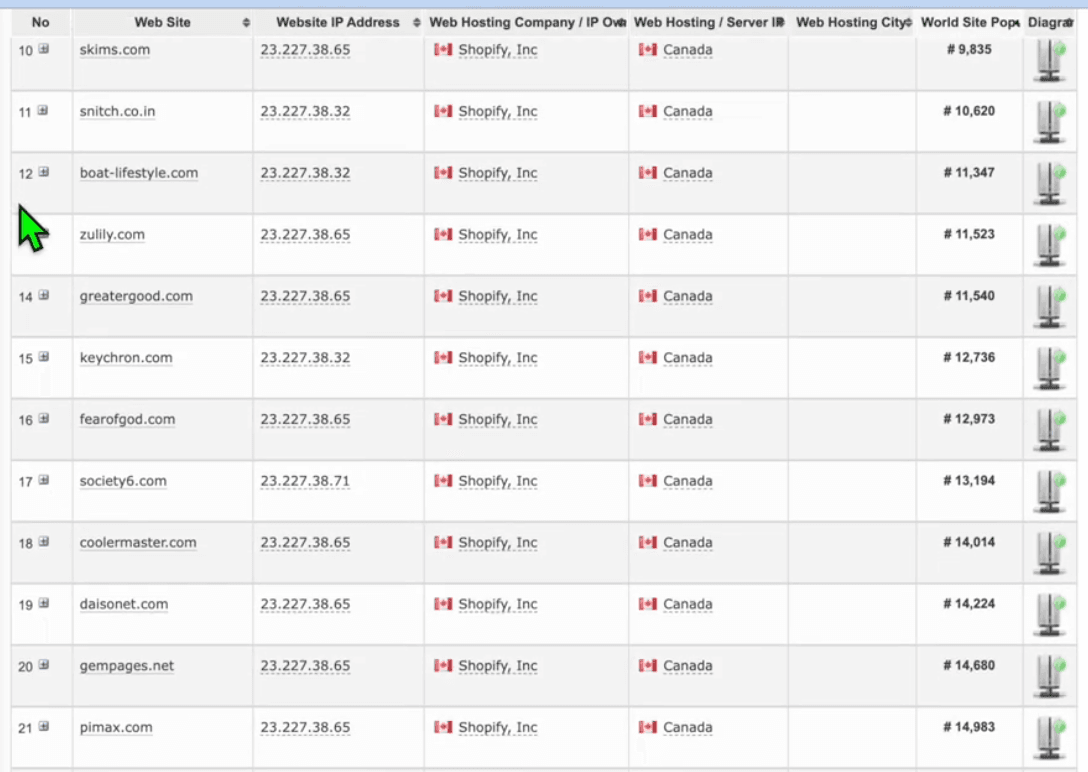Expand row 18 plus icon

[43, 542]
